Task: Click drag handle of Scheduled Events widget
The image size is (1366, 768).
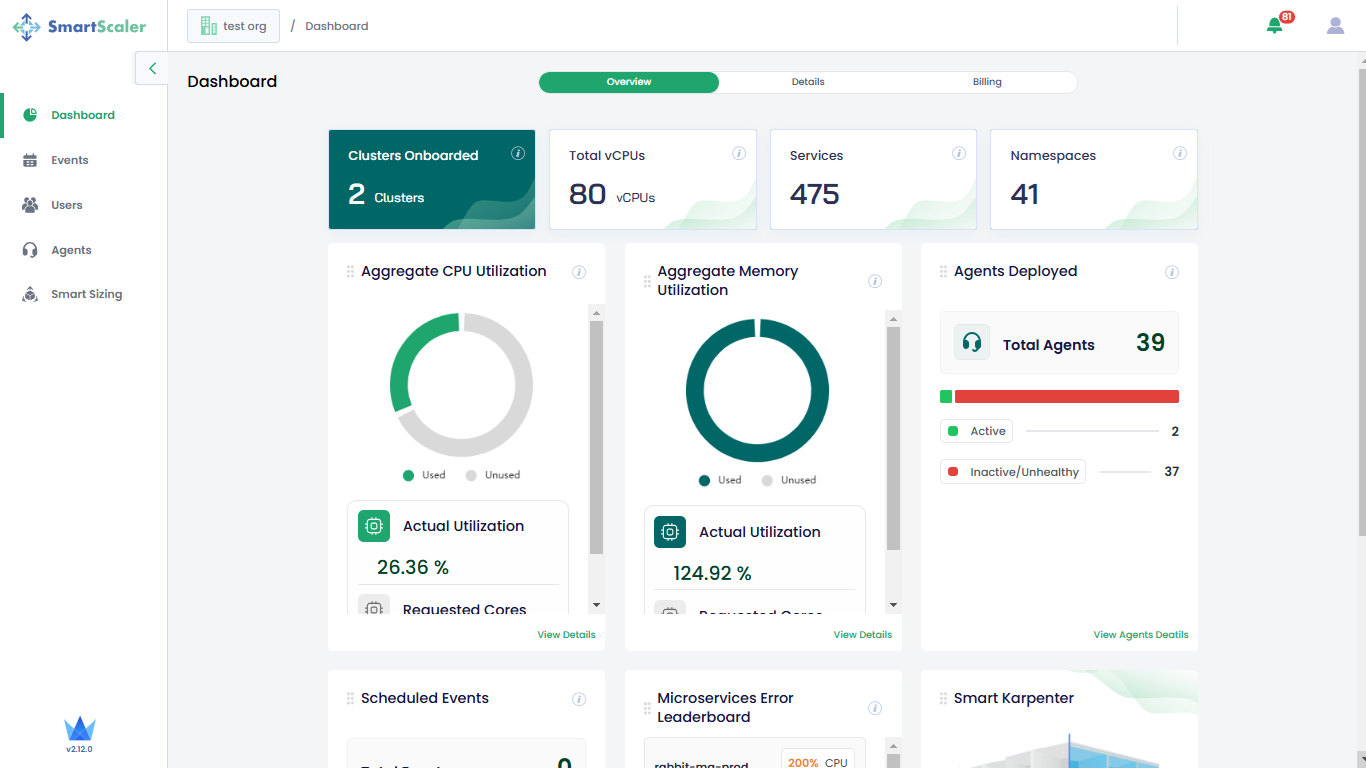Action: click(350, 699)
